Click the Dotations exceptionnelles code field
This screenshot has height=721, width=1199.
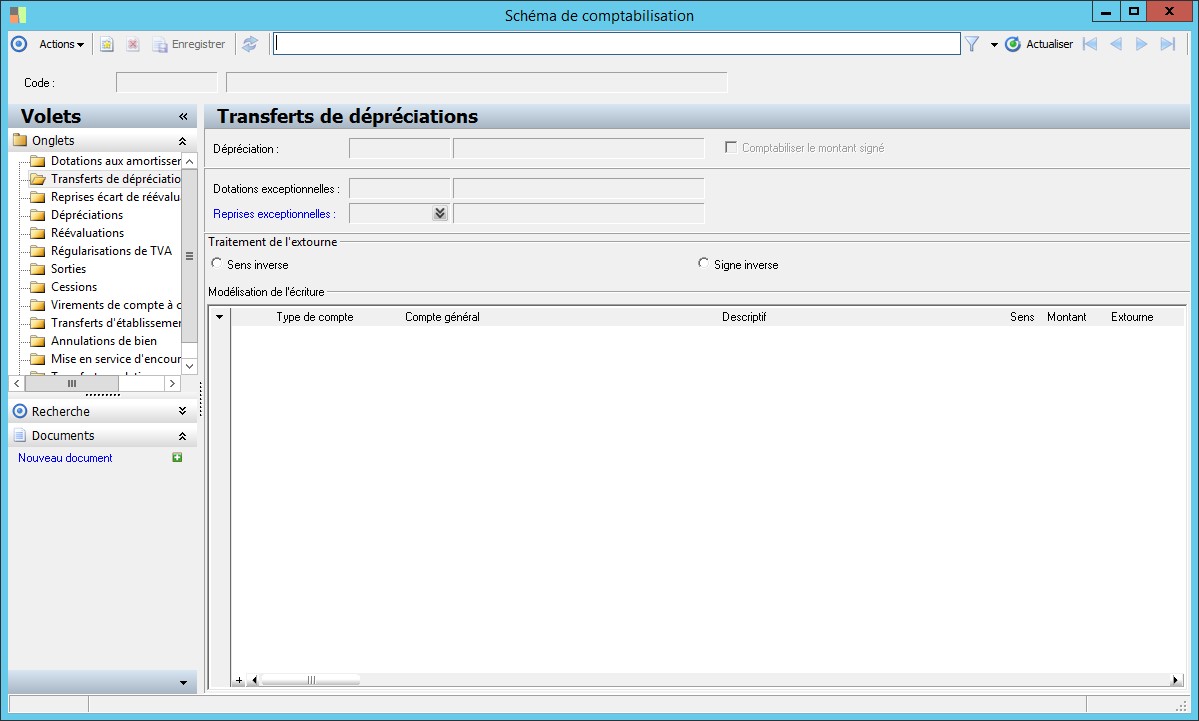(399, 188)
